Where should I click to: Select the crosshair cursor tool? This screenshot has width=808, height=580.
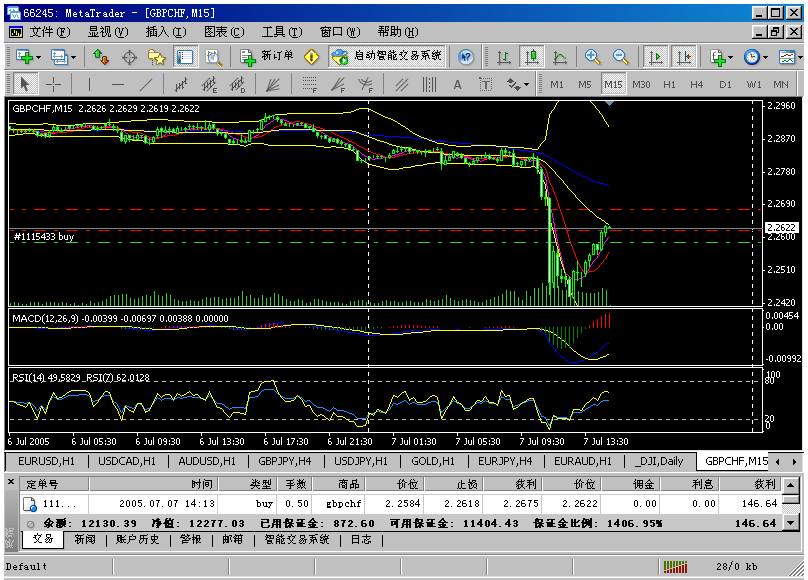[54, 85]
